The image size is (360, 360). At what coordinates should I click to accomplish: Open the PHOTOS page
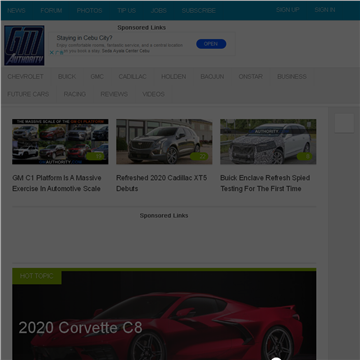(89, 11)
